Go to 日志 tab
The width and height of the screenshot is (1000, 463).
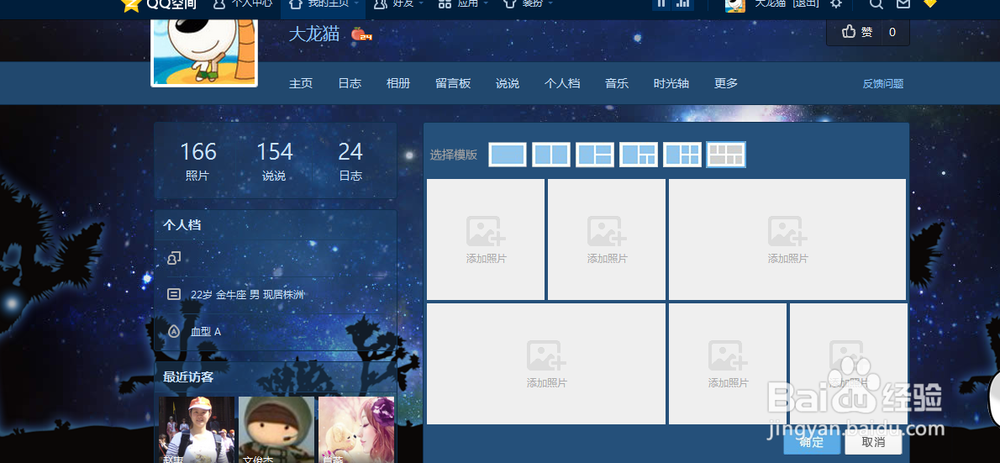pyautogui.click(x=349, y=84)
